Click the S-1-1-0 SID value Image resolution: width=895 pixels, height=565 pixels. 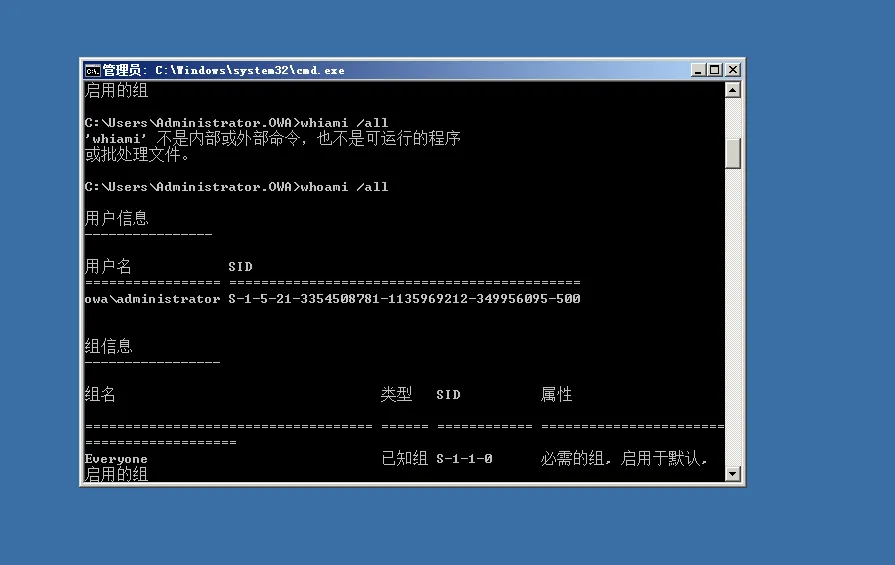464,459
